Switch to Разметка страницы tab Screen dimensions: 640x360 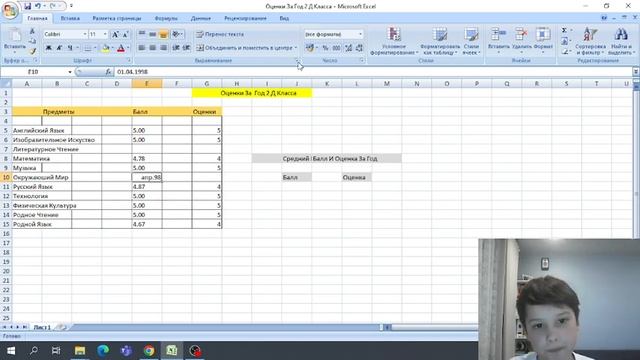click(117, 18)
